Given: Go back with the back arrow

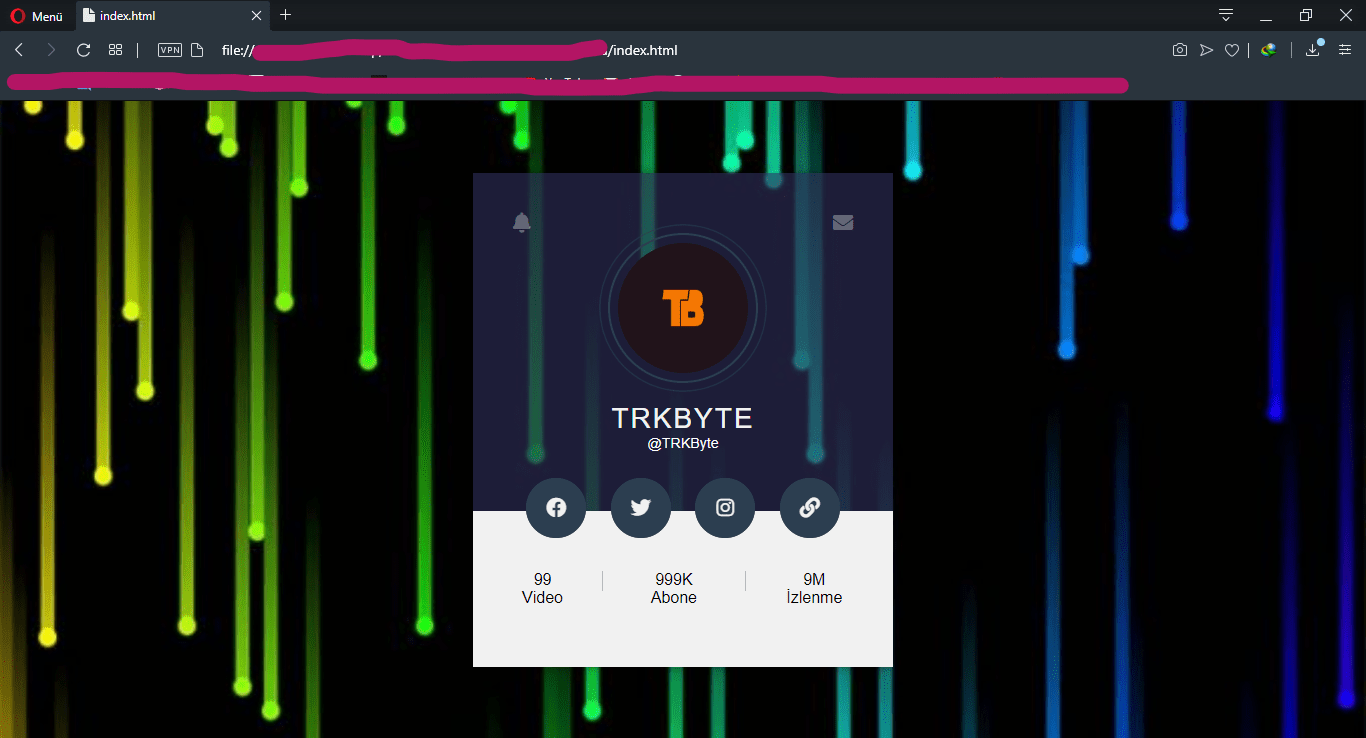Looking at the screenshot, I should (x=19, y=50).
